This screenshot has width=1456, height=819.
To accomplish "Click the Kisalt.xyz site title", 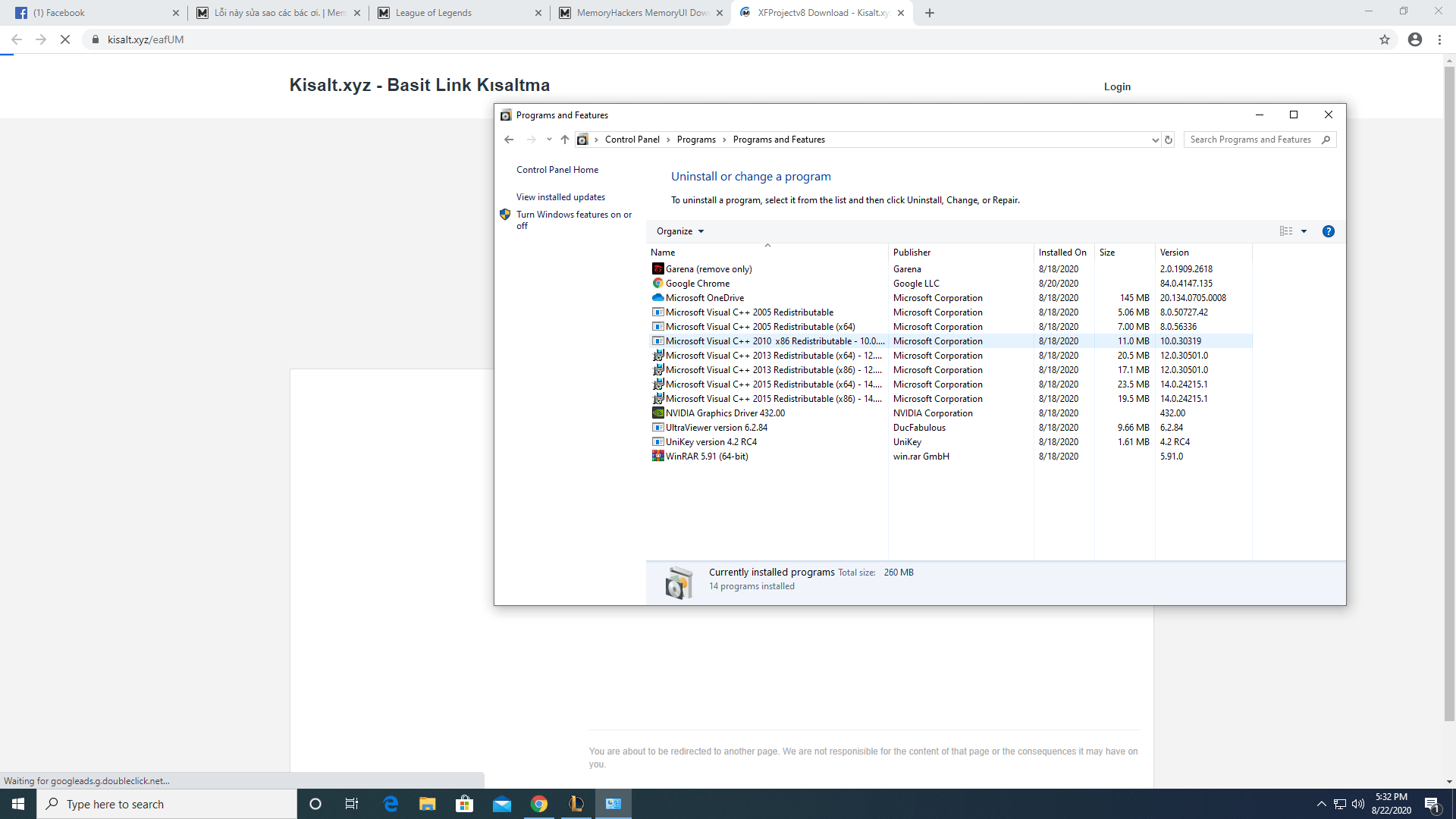I will 419,85.
